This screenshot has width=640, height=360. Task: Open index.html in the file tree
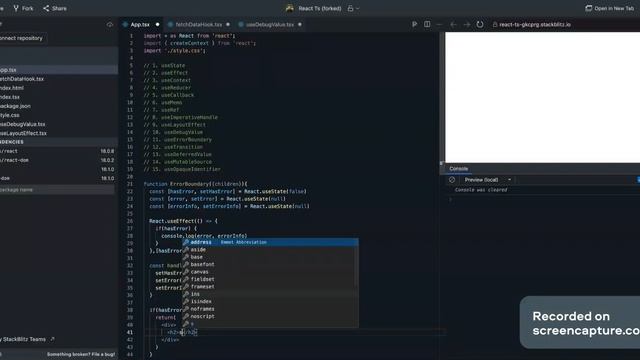59,88
